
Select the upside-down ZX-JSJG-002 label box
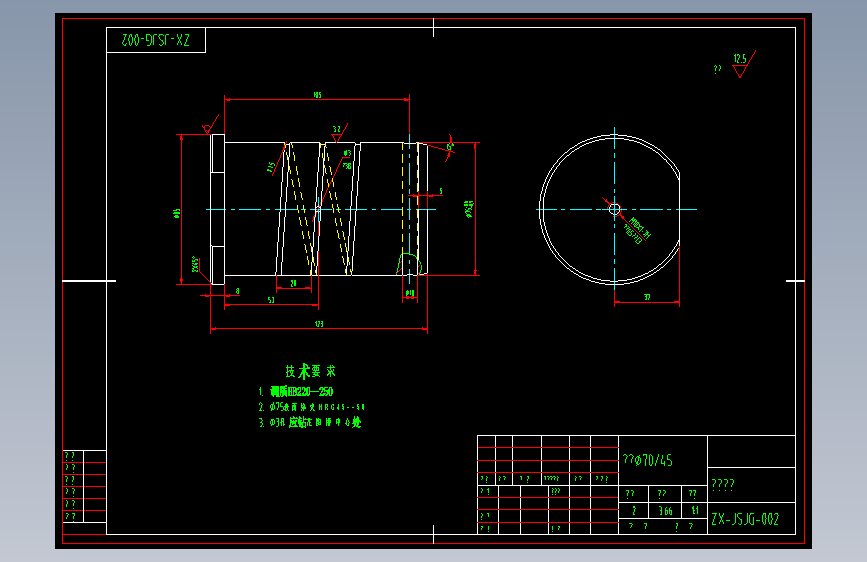click(156, 40)
